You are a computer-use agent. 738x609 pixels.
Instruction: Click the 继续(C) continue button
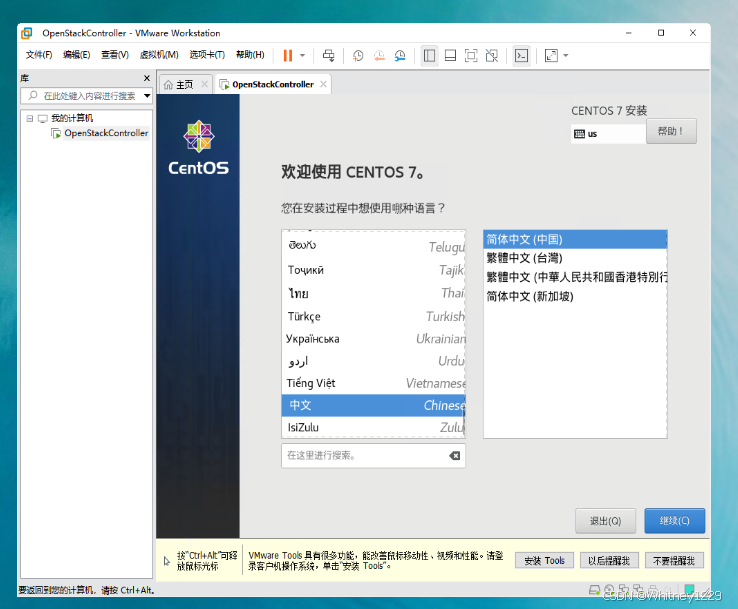[674, 521]
